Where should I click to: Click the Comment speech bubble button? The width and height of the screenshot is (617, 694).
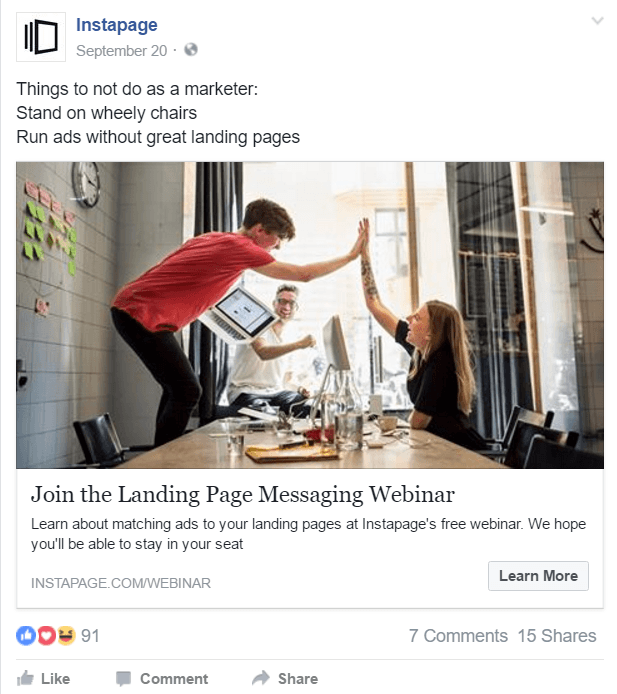162,679
